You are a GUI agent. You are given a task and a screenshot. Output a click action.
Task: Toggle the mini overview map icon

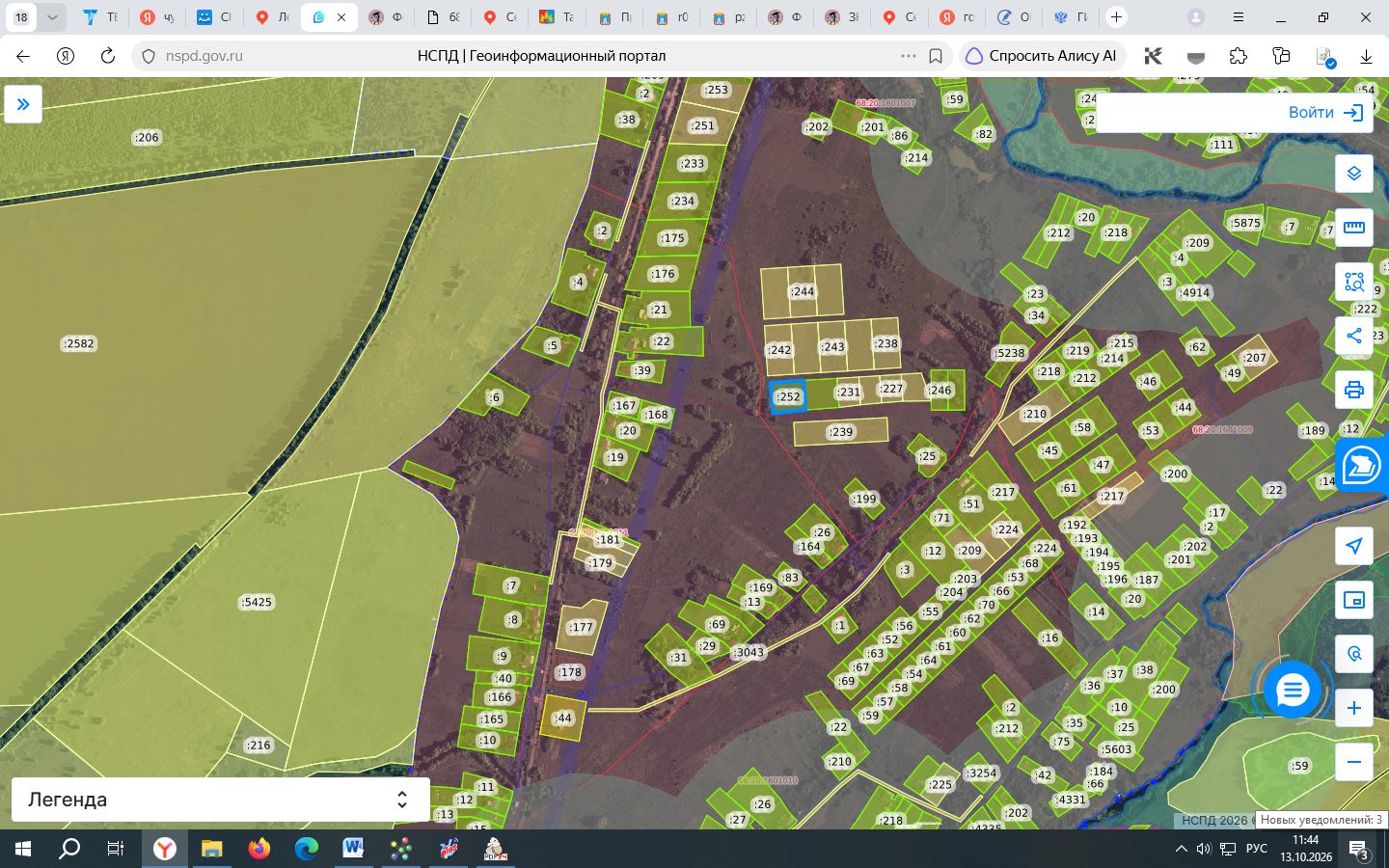point(1354,600)
